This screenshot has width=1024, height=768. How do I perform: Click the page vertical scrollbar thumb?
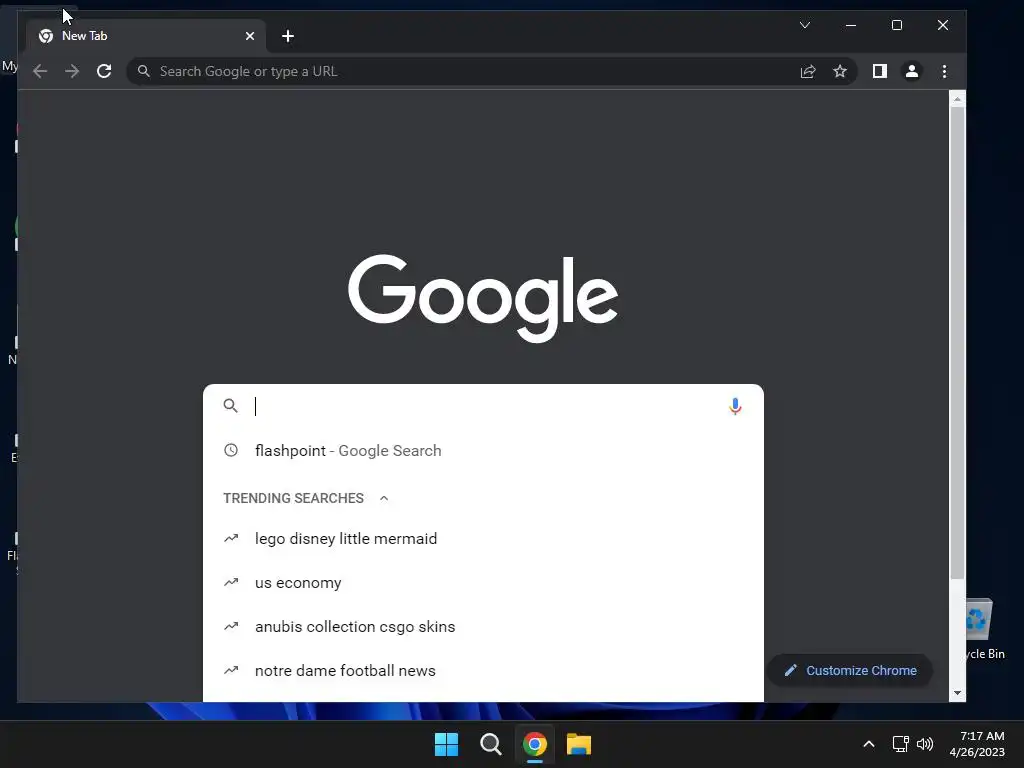click(x=957, y=343)
